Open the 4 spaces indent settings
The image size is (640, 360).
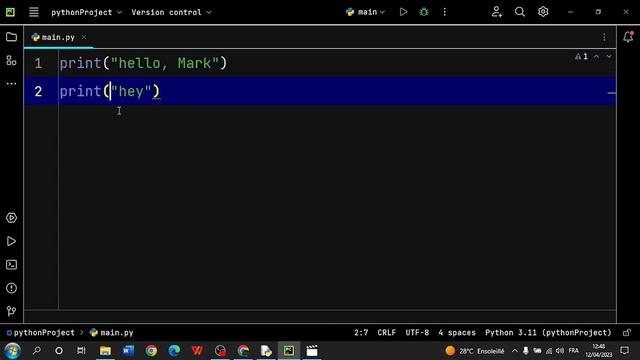click(457, 333)
